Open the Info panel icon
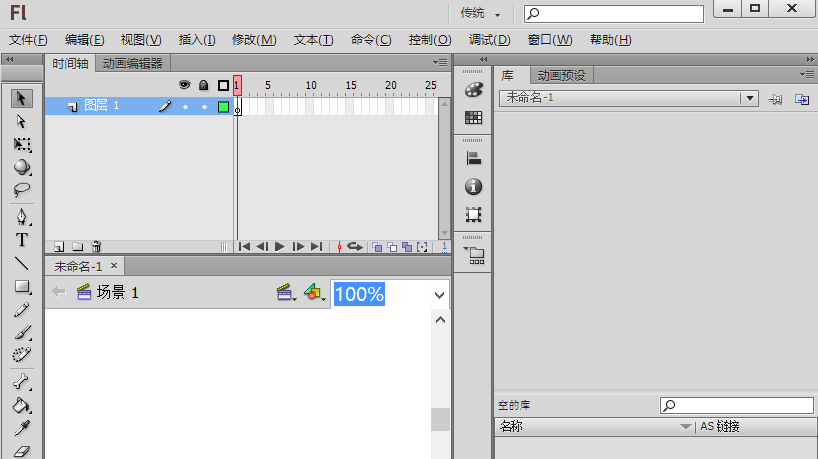The image size is (818, 459). point(473,186)
